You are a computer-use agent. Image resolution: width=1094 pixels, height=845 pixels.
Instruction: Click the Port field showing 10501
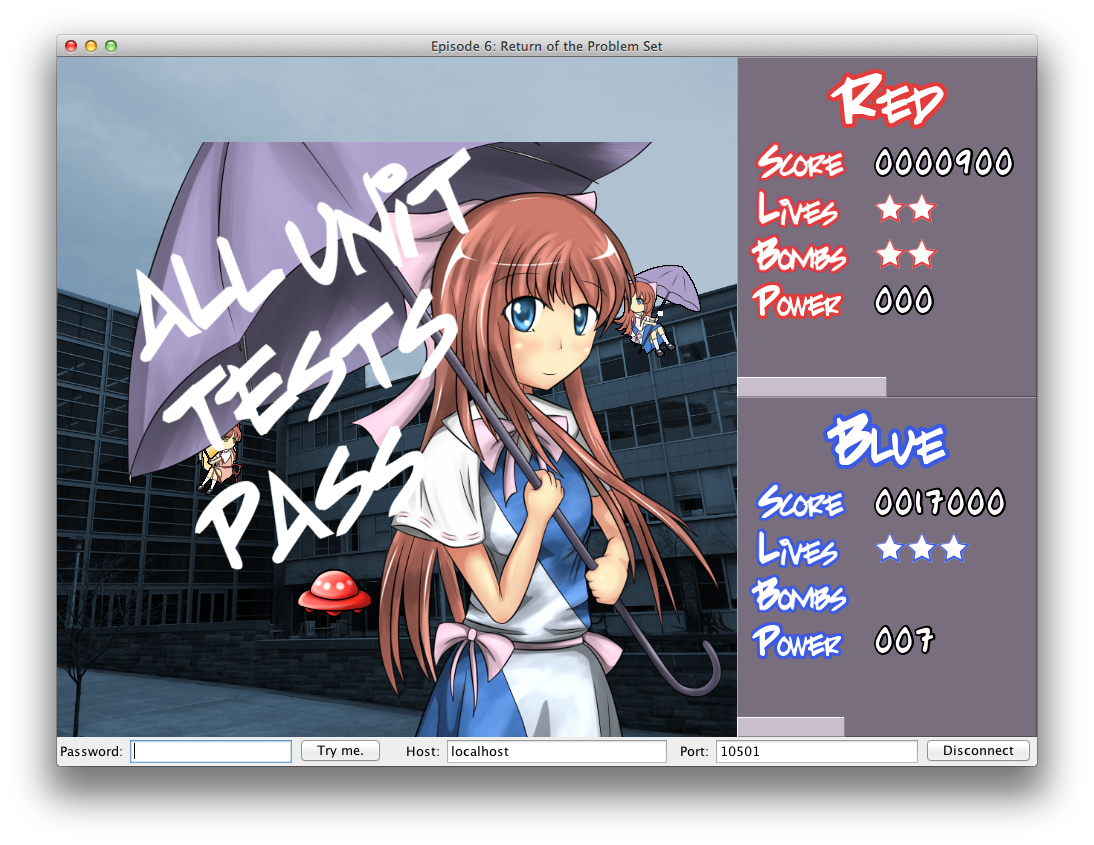tap(815, 751)
